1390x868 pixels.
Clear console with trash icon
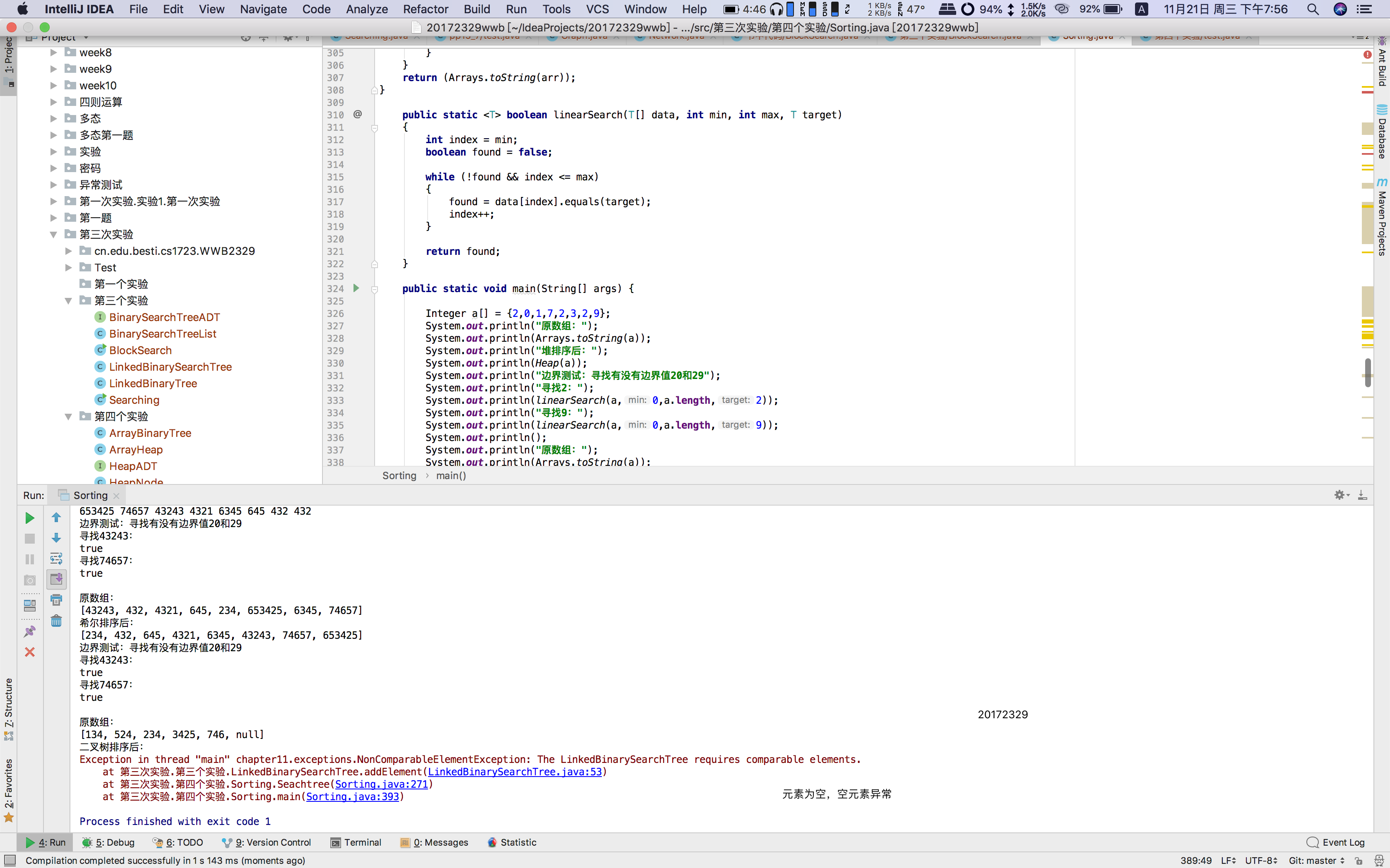click(56, 621)
